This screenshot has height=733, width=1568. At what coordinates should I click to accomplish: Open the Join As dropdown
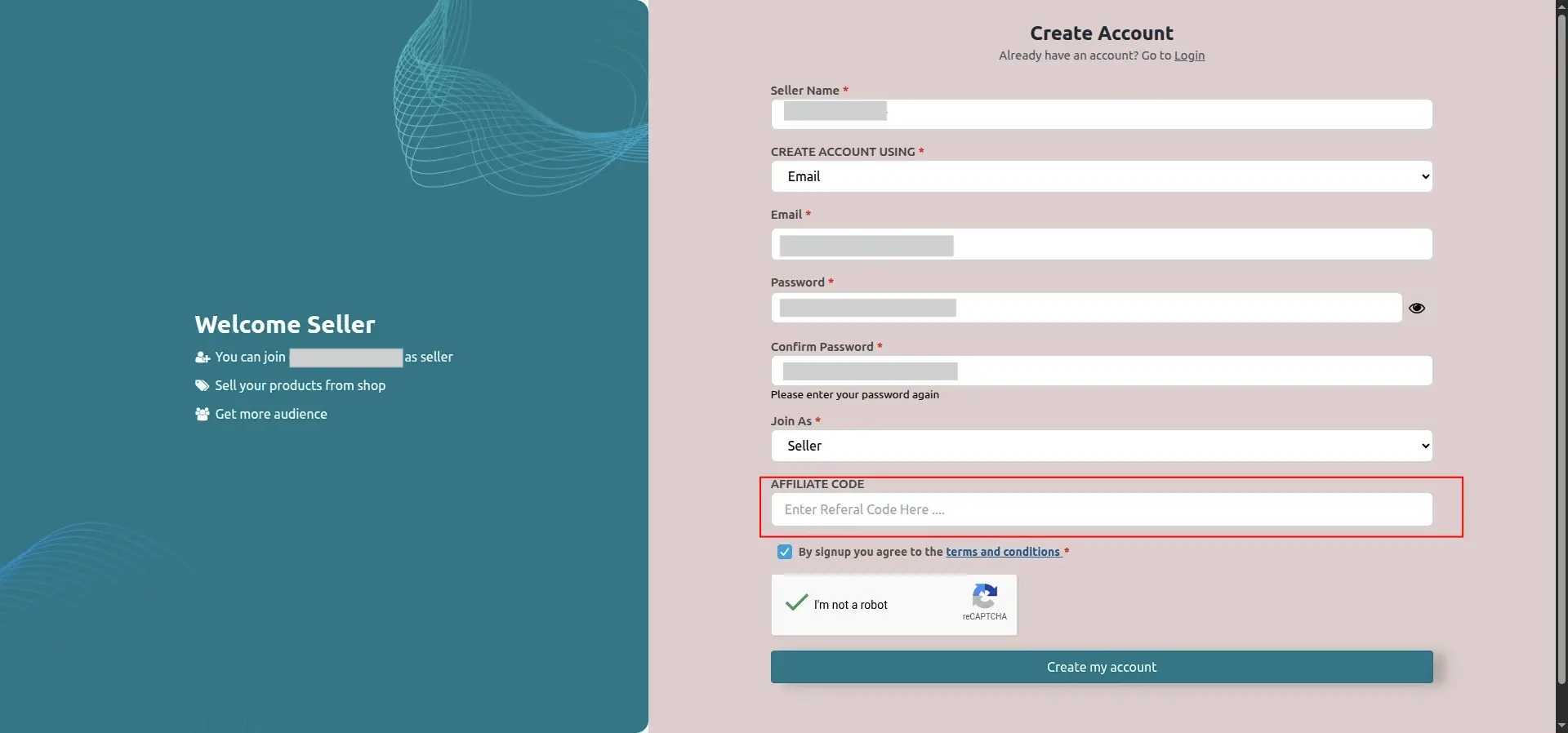(x=1102, y=446)
